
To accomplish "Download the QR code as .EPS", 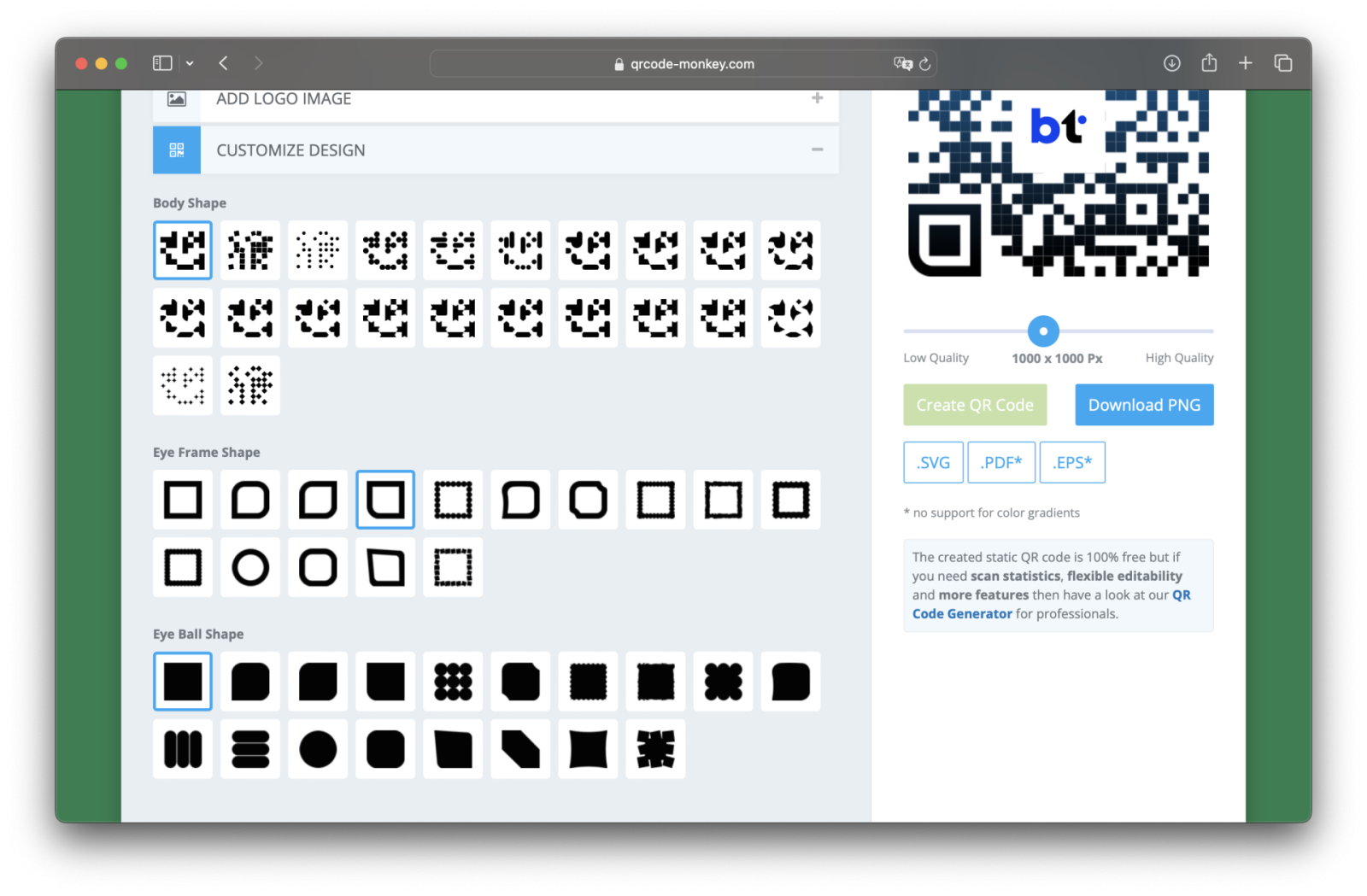I will pyautogui.click(x=1072, y=462).
